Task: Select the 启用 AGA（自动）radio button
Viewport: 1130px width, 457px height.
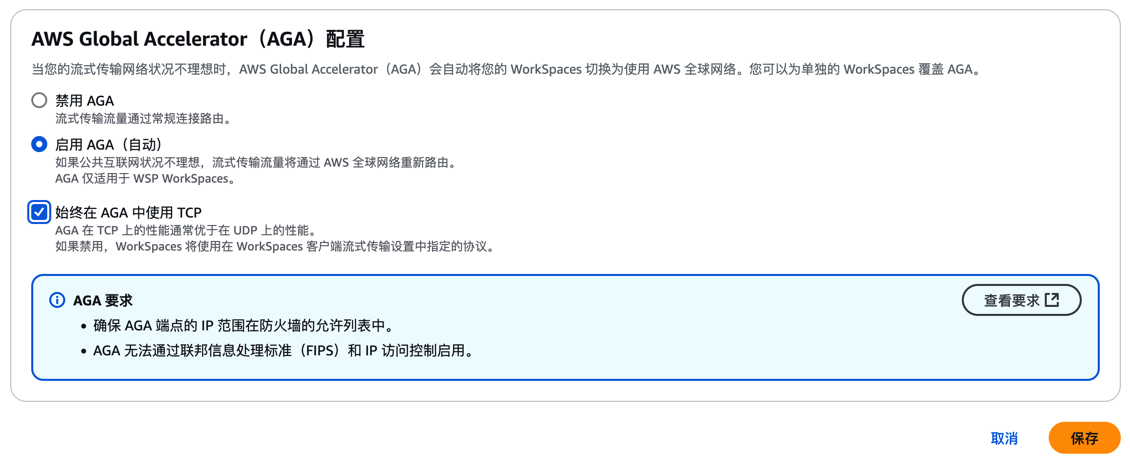Action: tap(39, 145)
